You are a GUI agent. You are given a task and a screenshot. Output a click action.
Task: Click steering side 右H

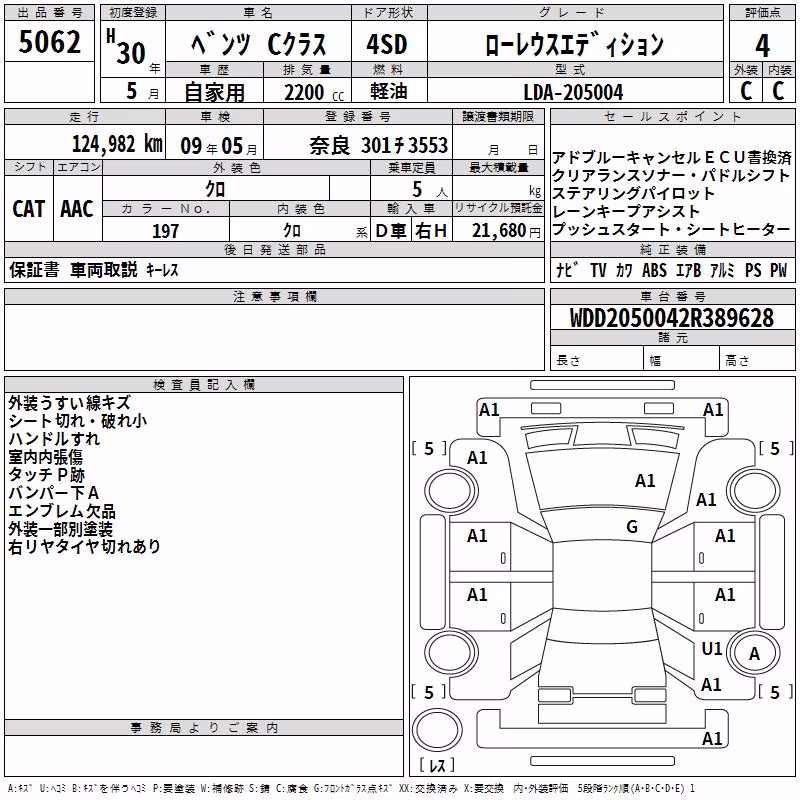tap(431, 231)
